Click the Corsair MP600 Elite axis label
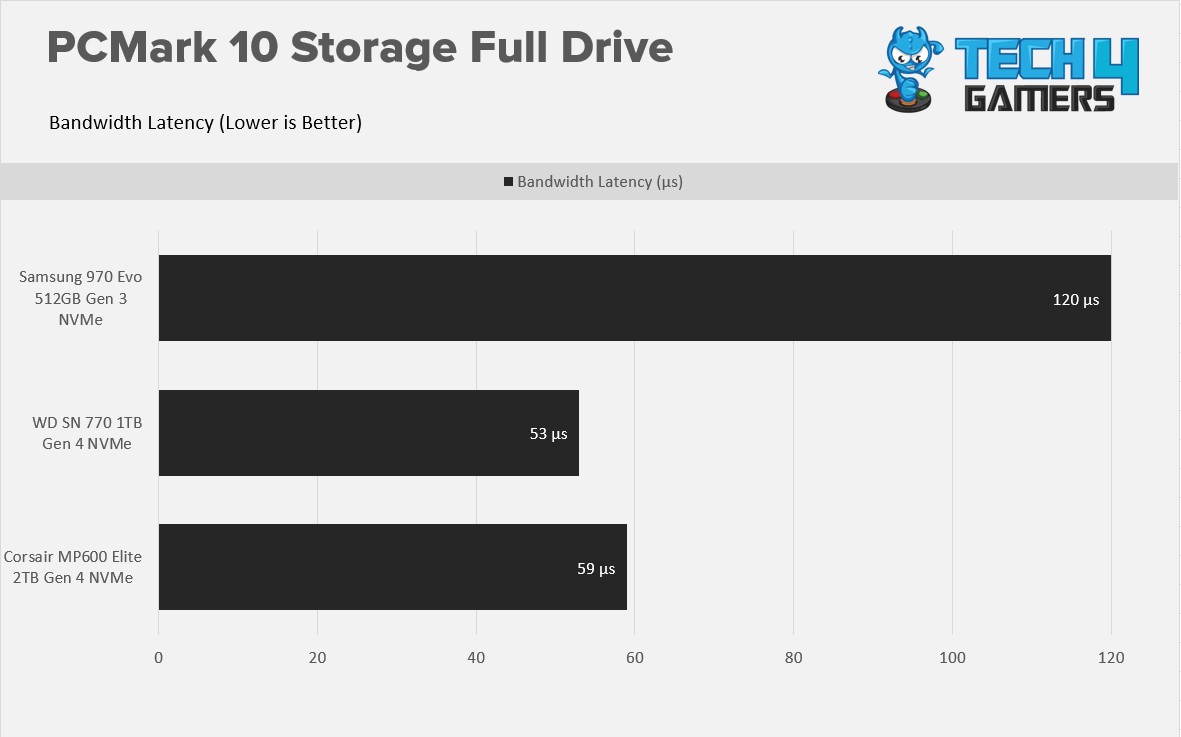This screenshot has height=737, width=1181. point(73,567)
